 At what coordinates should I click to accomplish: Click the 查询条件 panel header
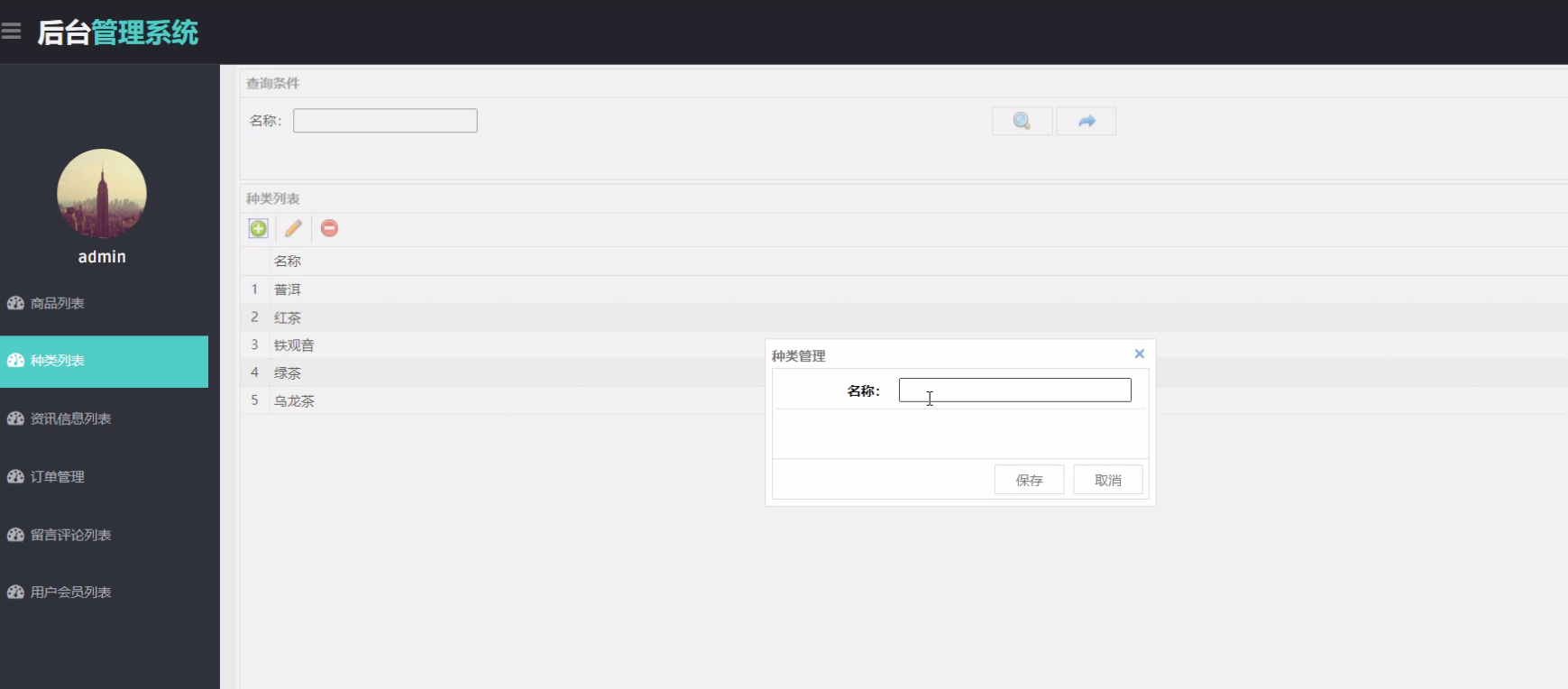pyautogui.click(x=273, y=83)
